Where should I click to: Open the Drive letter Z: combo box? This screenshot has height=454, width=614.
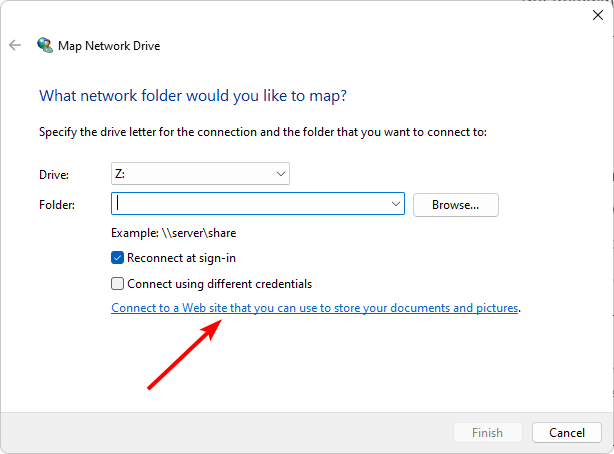[200, 174]
